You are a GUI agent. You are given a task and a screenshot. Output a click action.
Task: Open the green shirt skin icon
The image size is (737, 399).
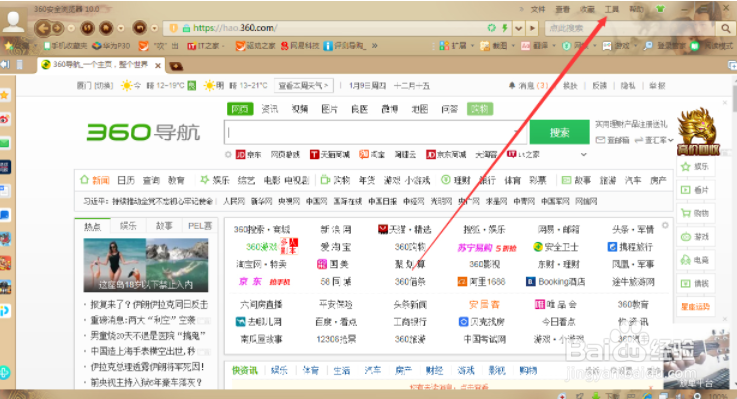[x=661, y=9]
